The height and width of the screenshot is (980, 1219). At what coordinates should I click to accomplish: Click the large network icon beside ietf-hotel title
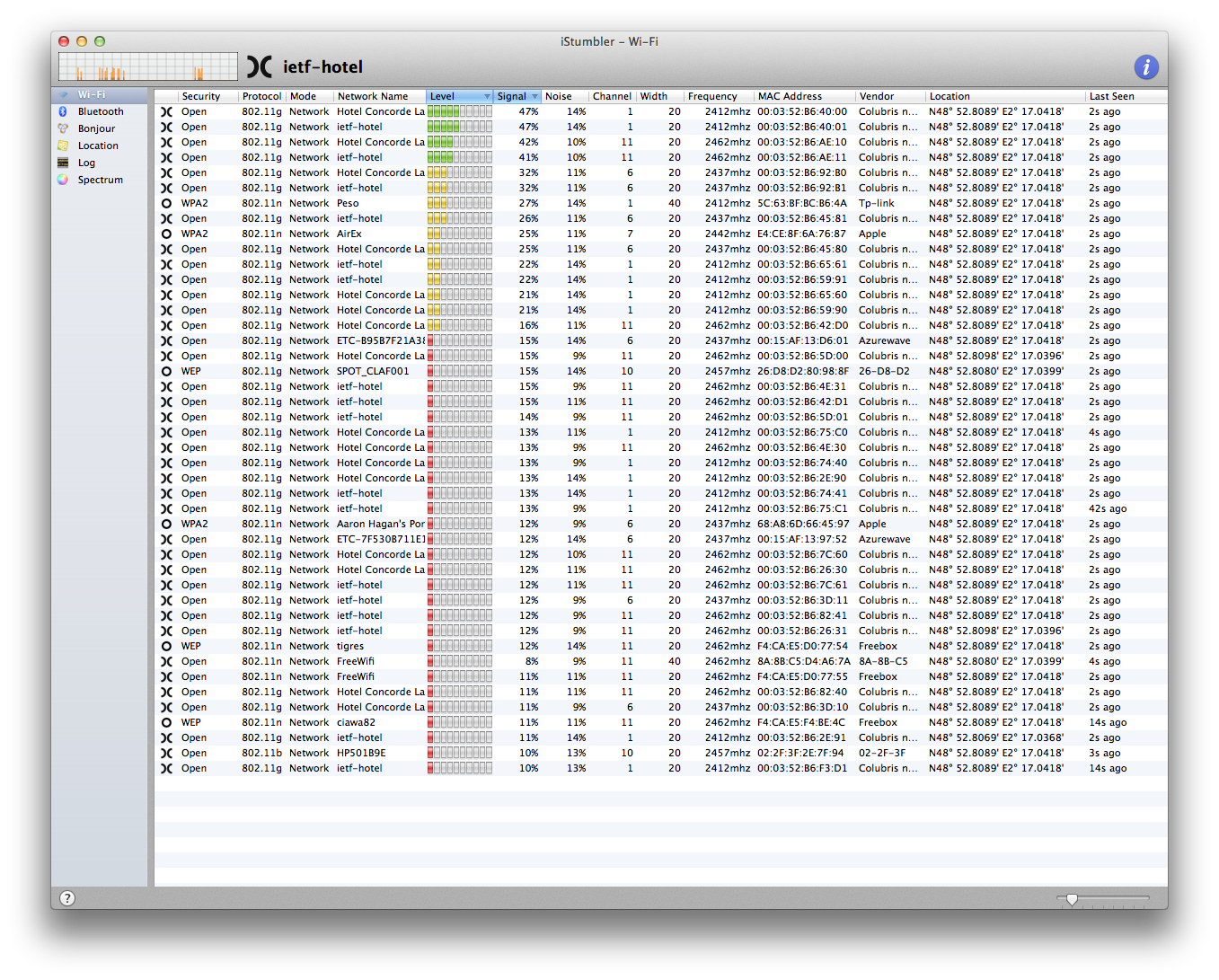pyautogui.click(x=260, y=66)
